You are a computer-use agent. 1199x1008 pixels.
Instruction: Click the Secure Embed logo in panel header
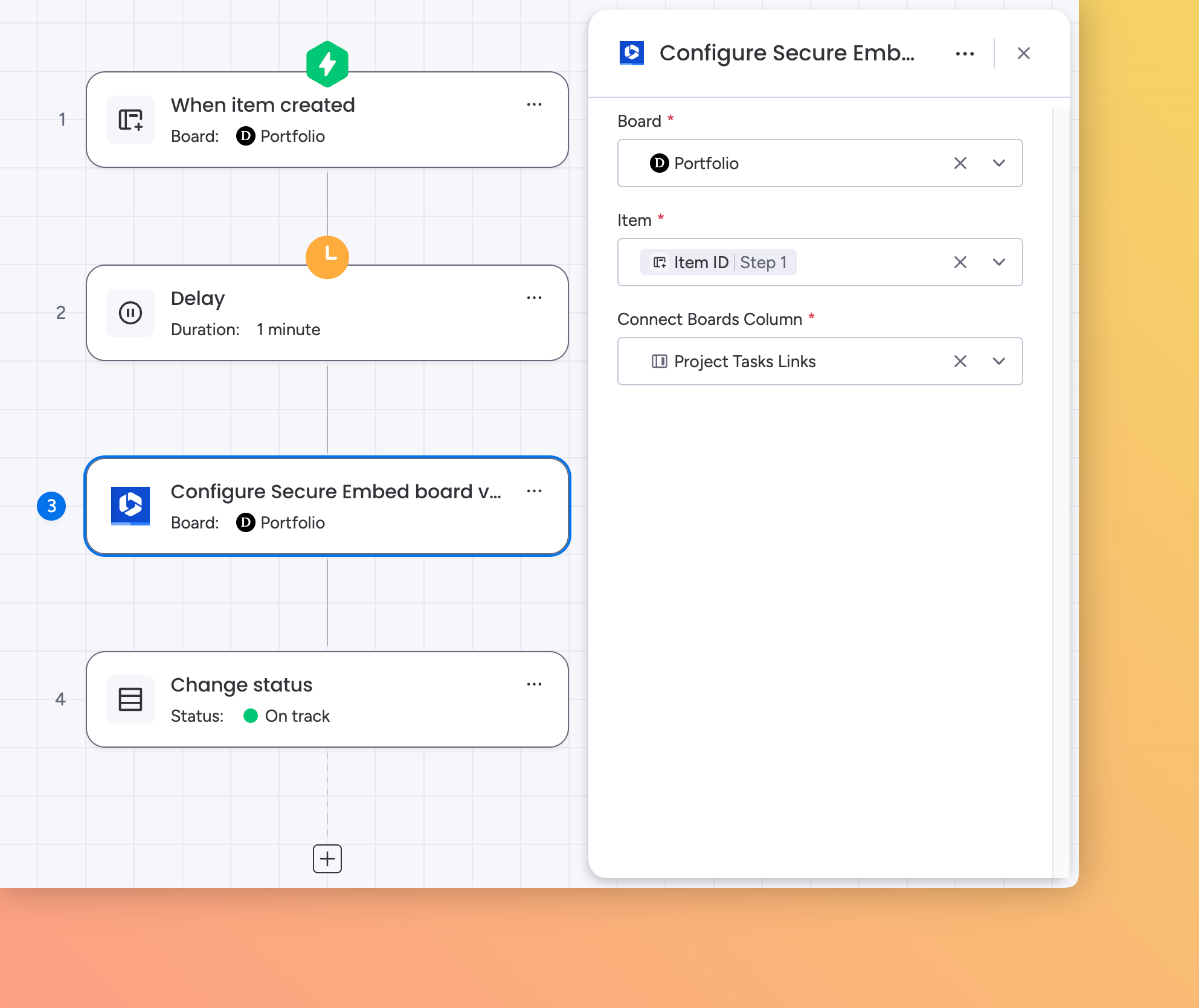[x=632, y=53]
